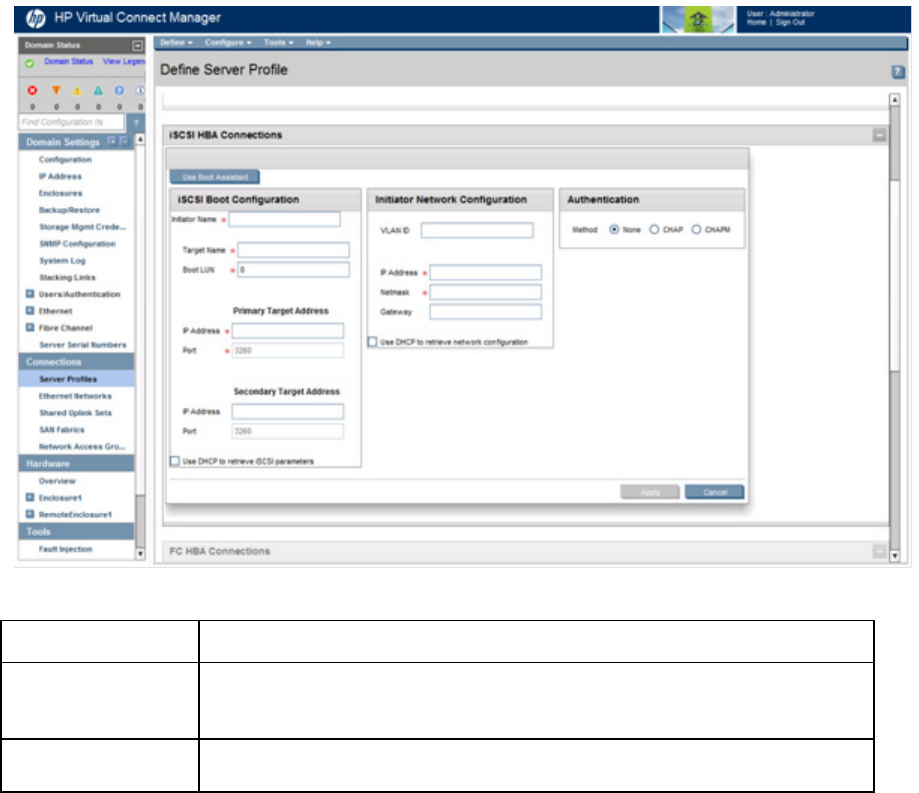The height and width of the screenshot is (793, 919).
Task: Expand the Users/Authentication tree node
Action: pos(30,295)
